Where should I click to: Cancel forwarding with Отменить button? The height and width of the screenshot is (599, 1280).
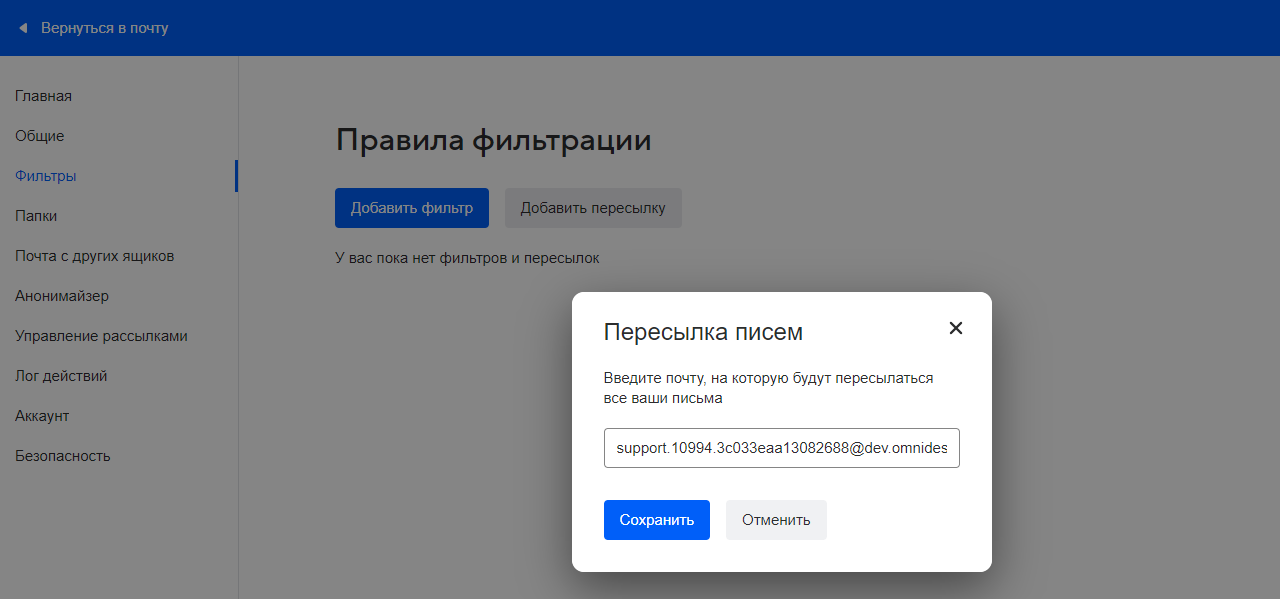pos(776,519)
